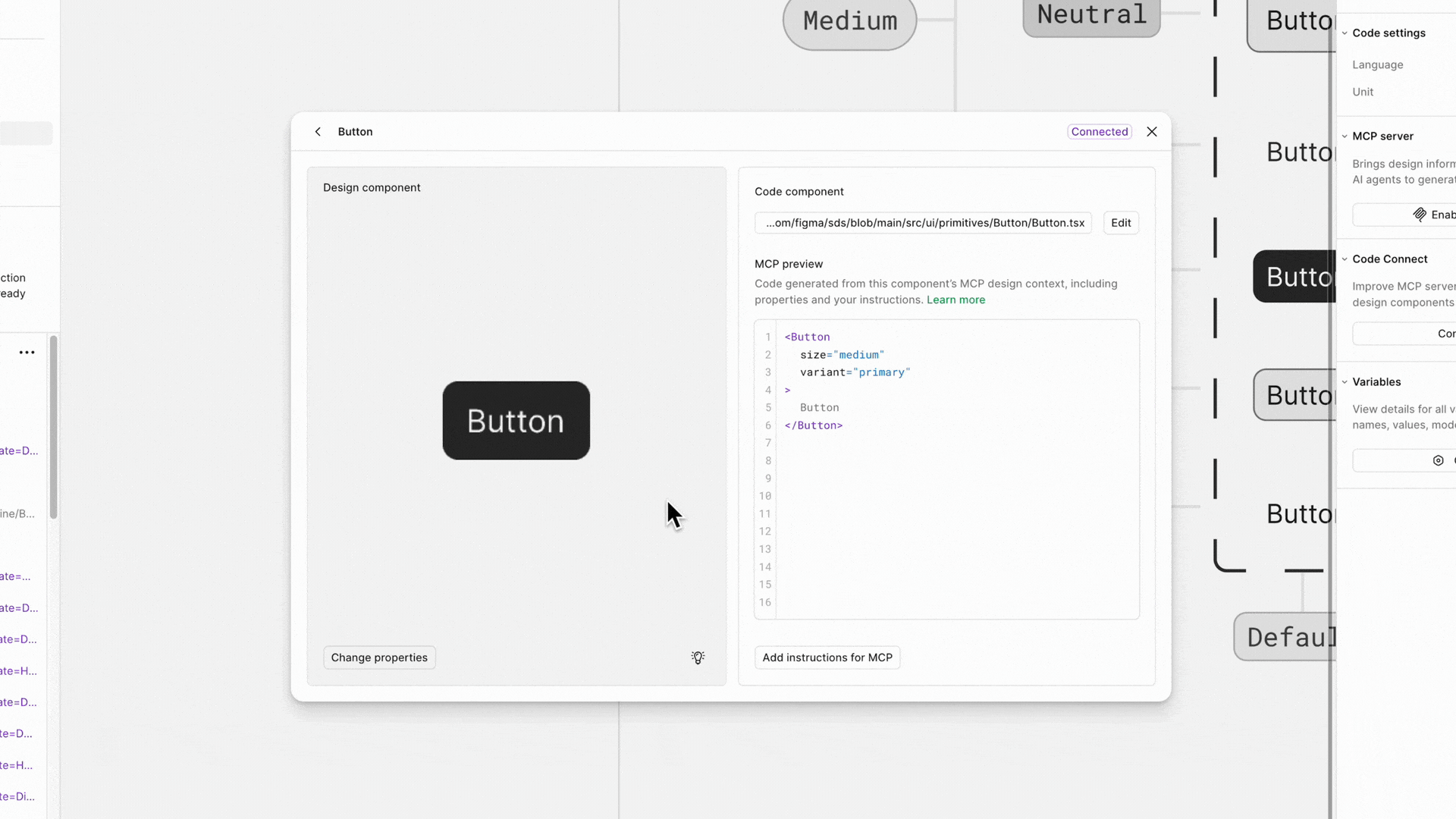
Task: Click the back arrow beside Button title
Action: pos(318,132)
